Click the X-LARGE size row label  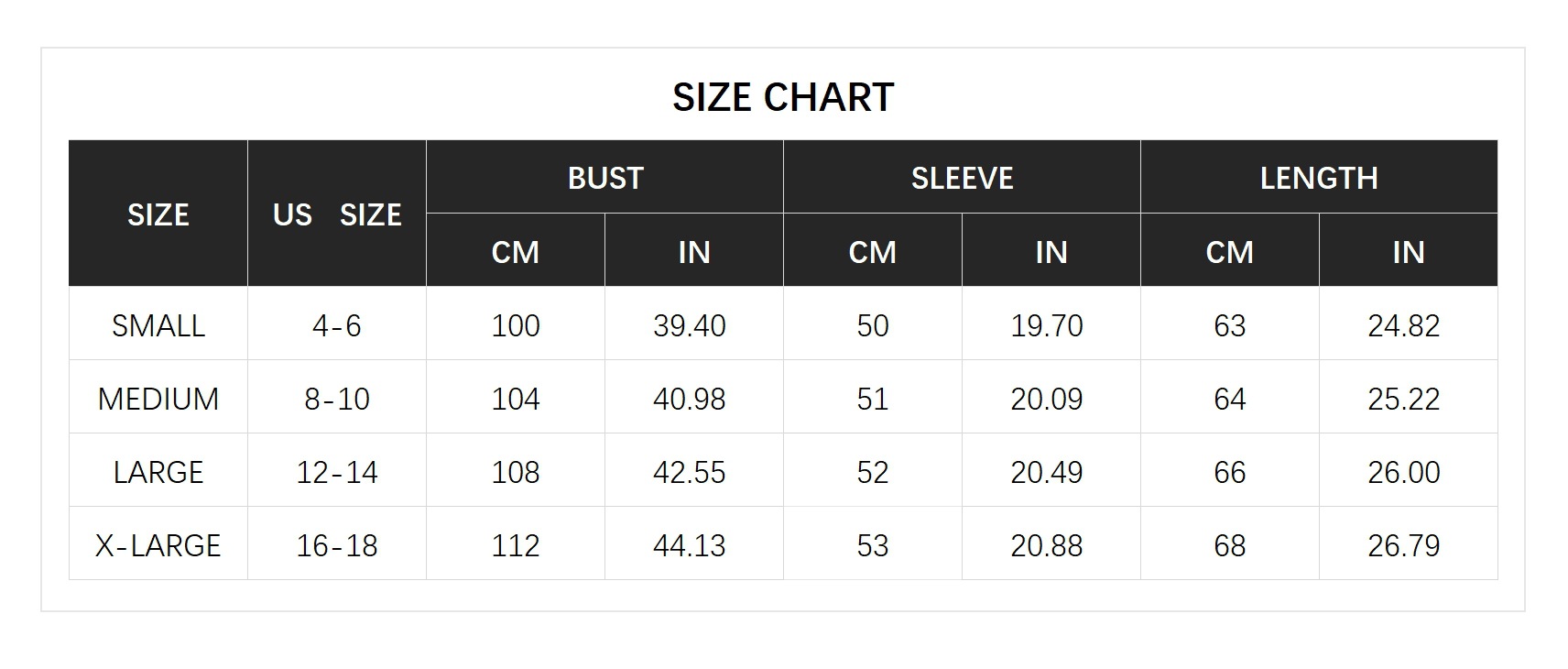tap(158, 545)
